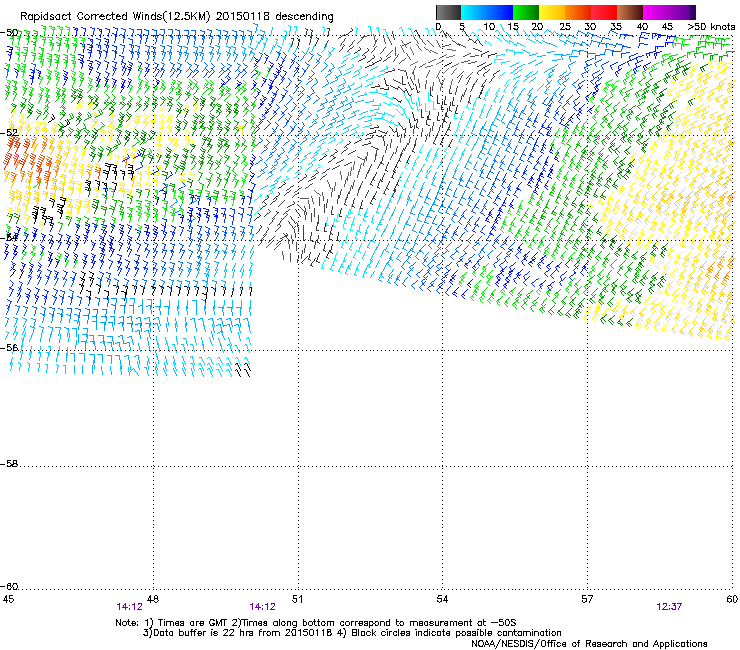Select the blue 10-15 knots legend swatch
The image size is (740, 650).
coord(500,12)
